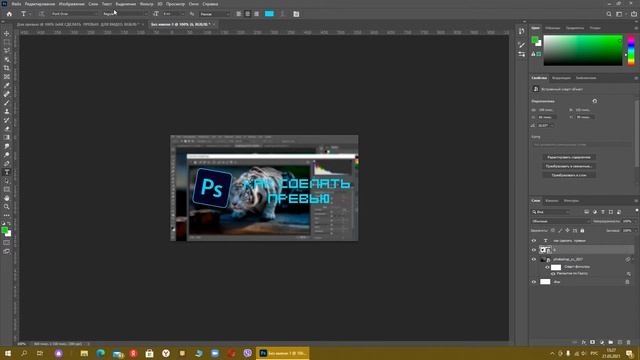
Task: Toggle visibility of photoshop_cc layer
Action: 534,259
